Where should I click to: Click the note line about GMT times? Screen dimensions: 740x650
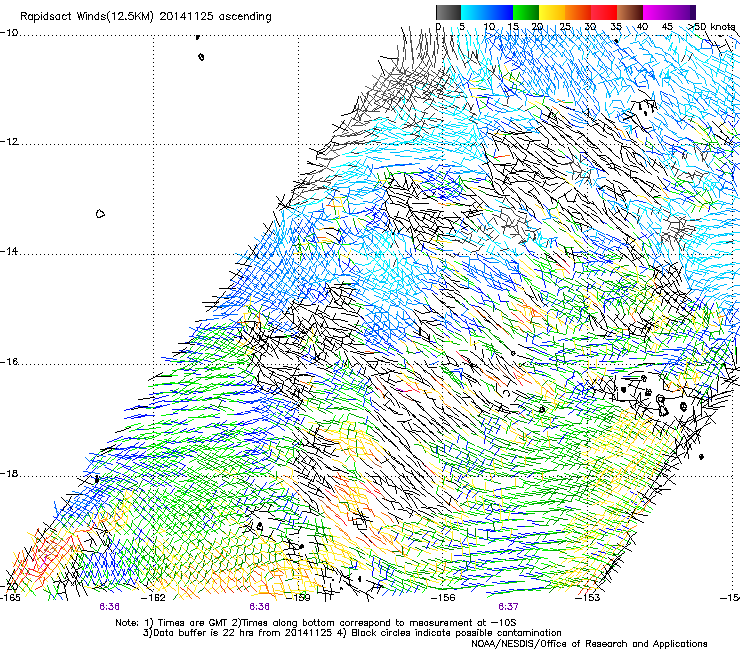pyautogui.click(x=316, y=623)
